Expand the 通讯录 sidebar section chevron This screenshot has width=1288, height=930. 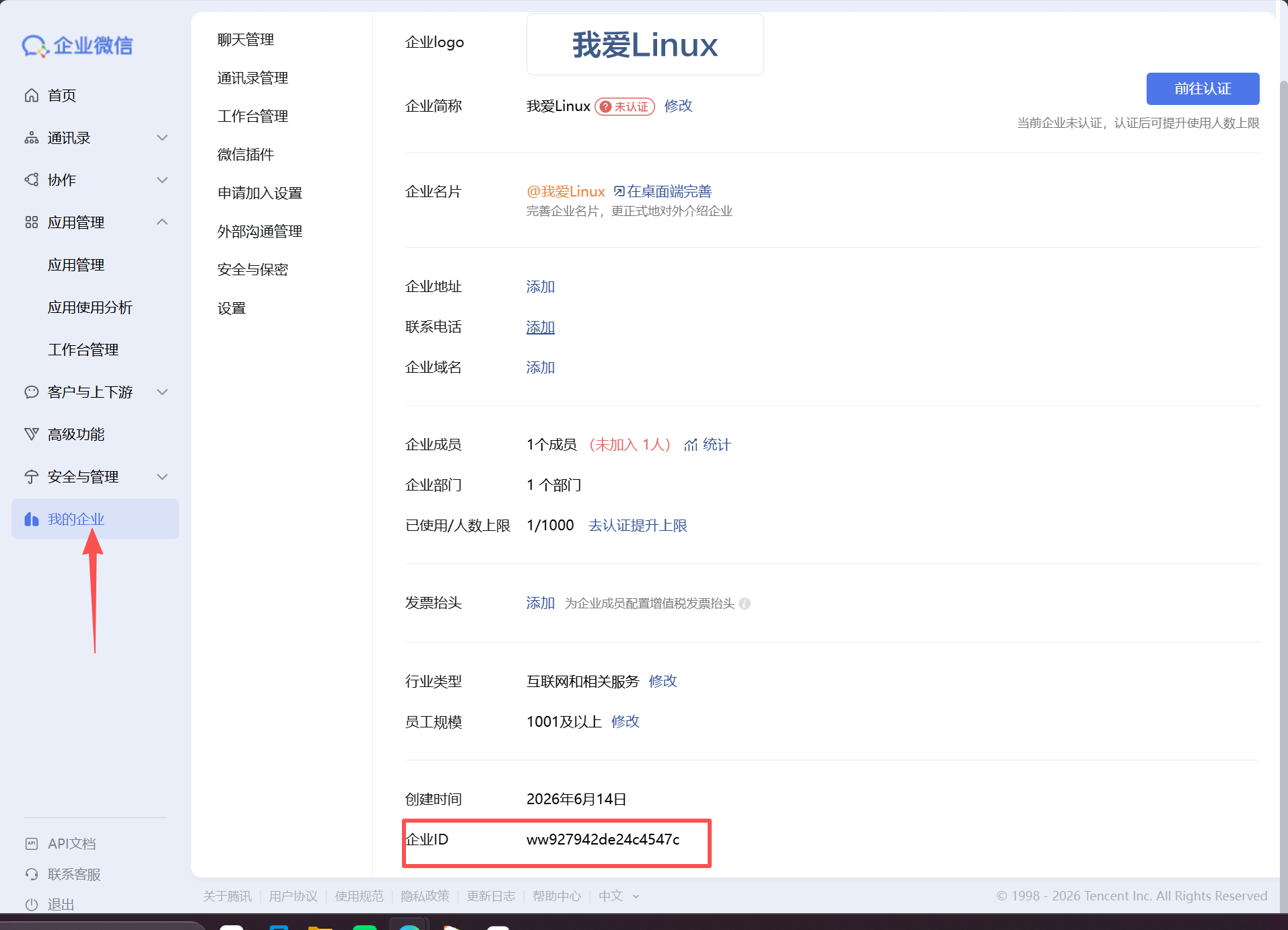[x=162, y=138]
